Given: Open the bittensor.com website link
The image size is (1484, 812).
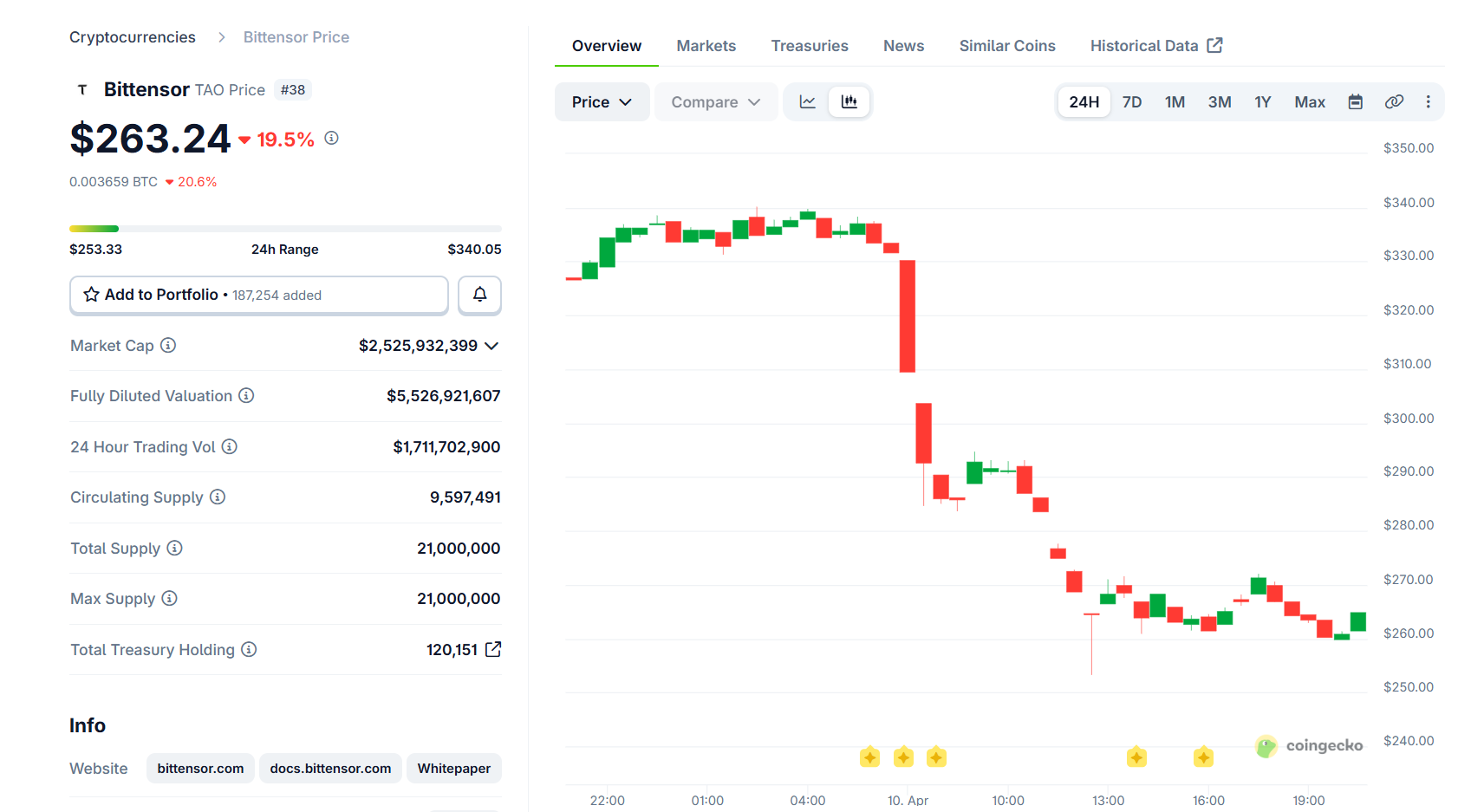Looking at the screenshot, I should tap(200, 769).
